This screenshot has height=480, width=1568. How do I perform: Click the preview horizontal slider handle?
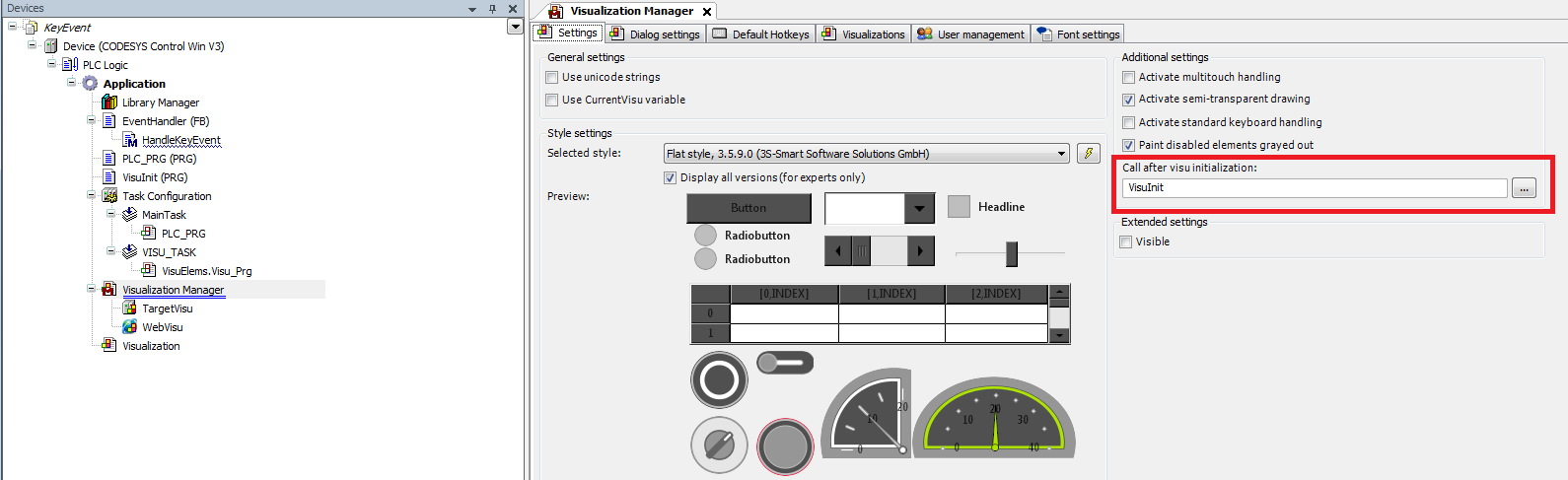pyautogui.click(x=1011, y=254)
